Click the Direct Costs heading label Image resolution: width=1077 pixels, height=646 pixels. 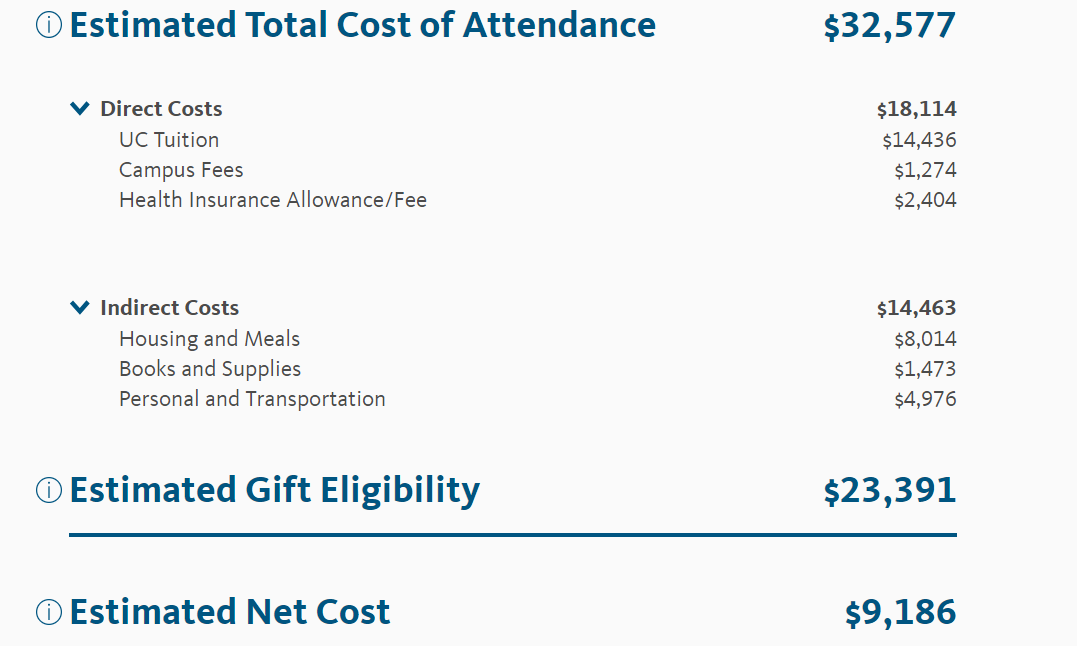tap(161, 109)
